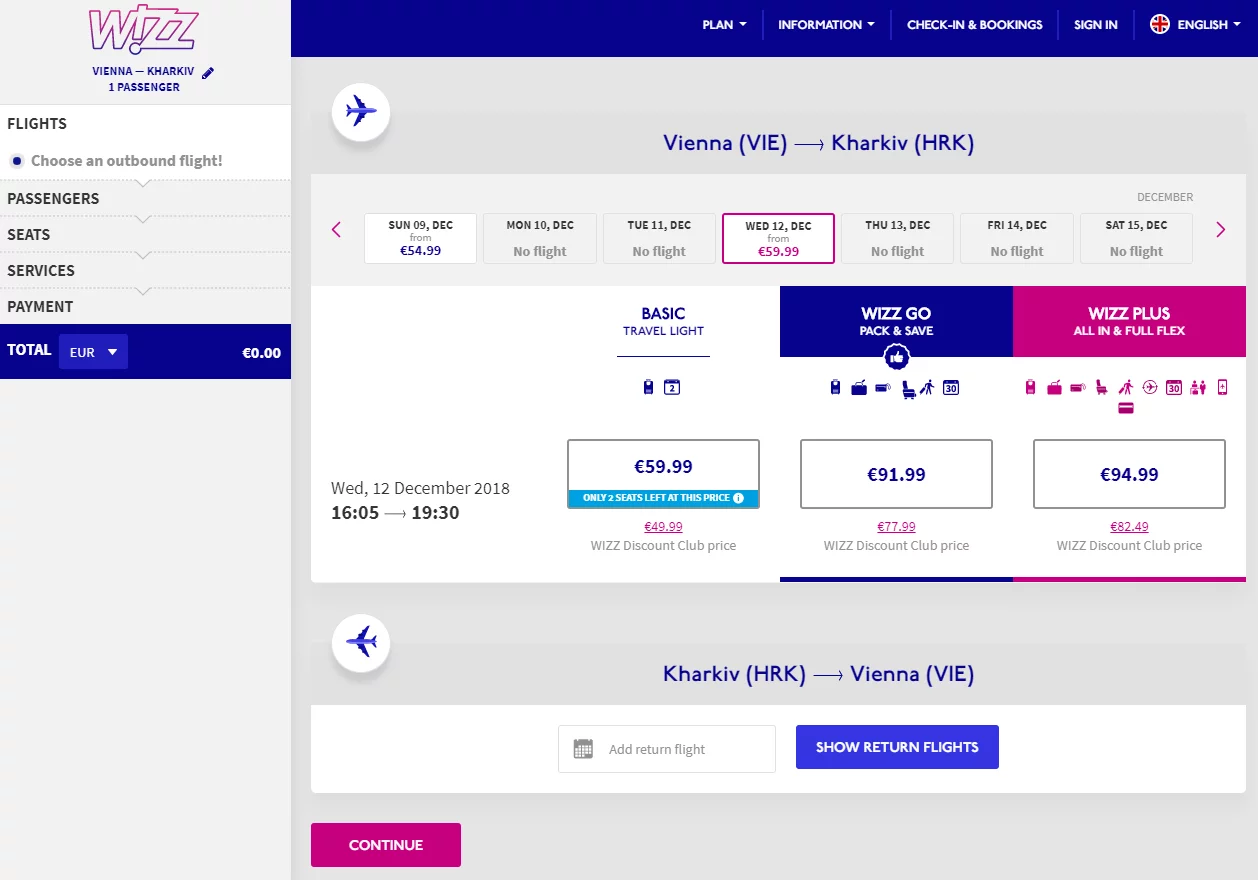Click the WIZZ PLUS All In & Full Flex header
Image resolution: width=1258 pixels, height=880 pixels.
pos(1129,321)
